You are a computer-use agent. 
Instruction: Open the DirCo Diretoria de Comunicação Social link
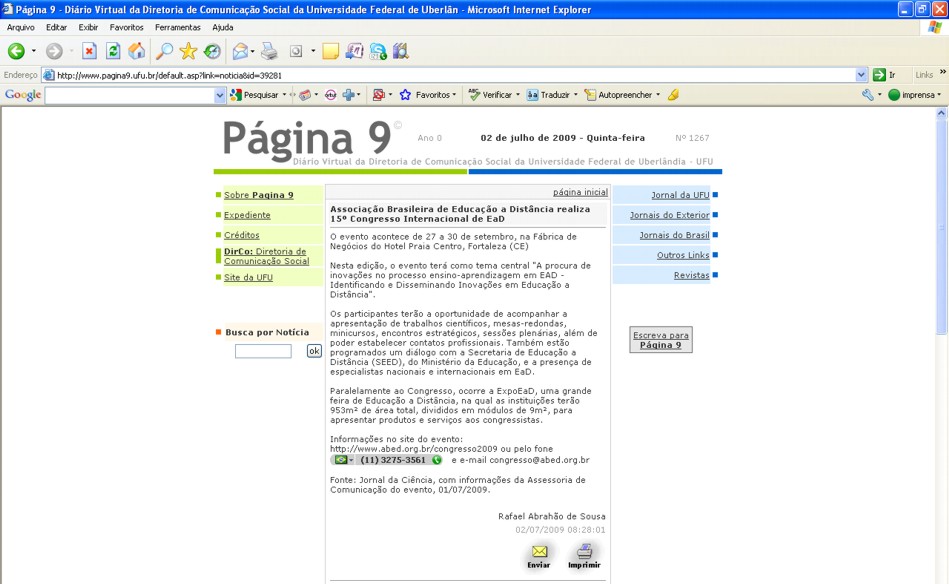[x=266, y=256]
